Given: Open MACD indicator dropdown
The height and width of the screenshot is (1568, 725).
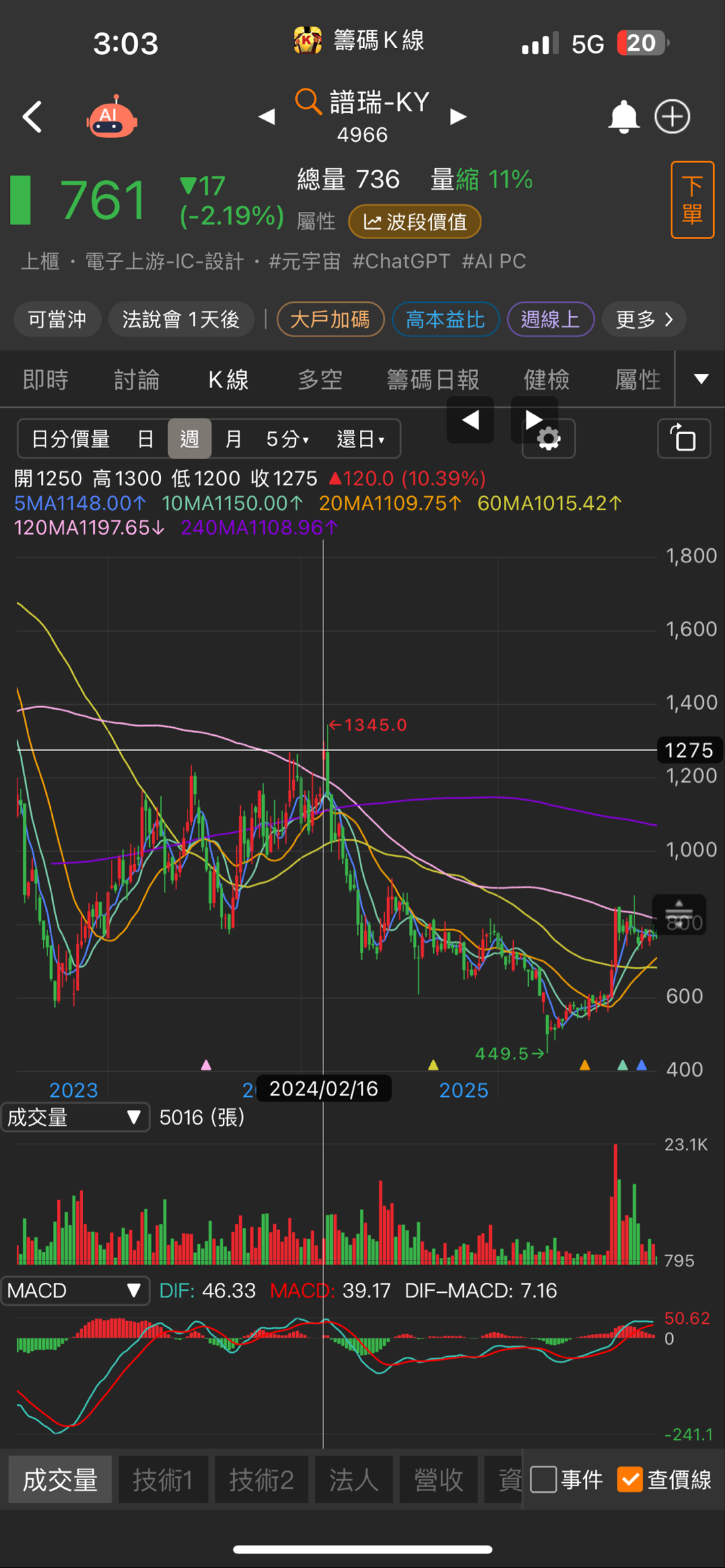Looking at the screenshot, I should pos(75,1290).
